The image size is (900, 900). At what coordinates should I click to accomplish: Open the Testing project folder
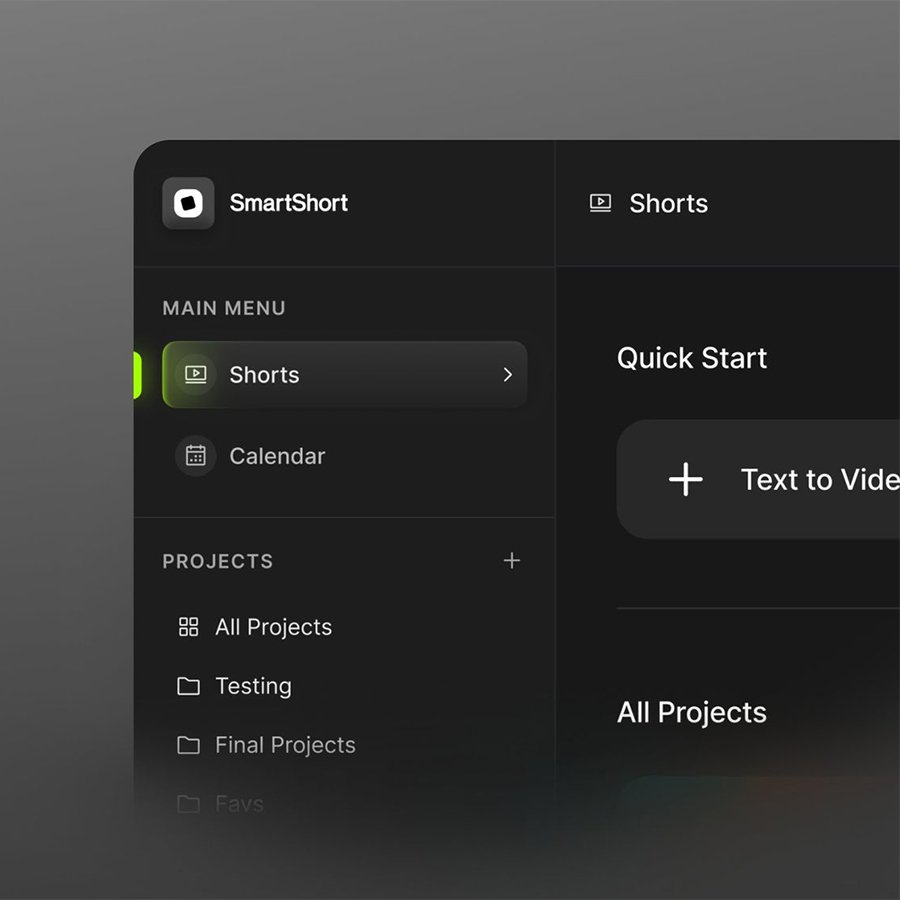coord(253,686)
